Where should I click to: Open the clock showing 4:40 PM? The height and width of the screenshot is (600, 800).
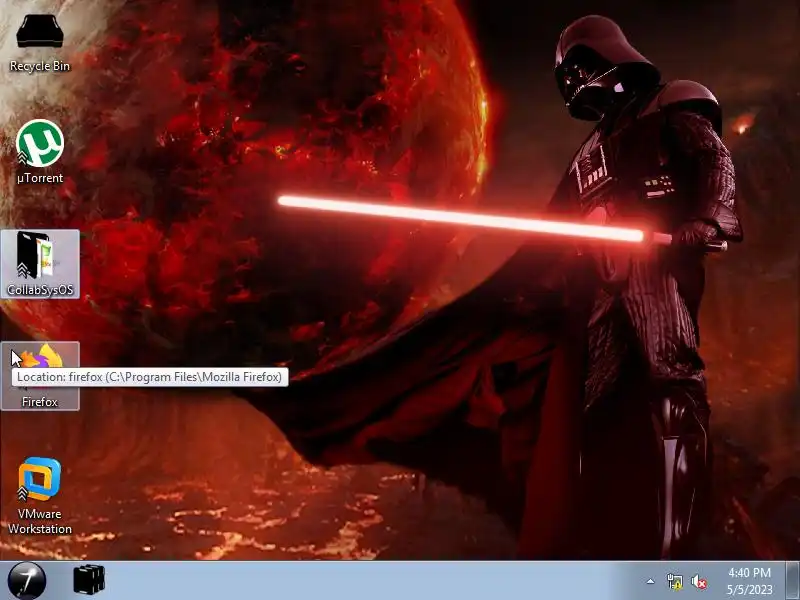pos(749,581)
